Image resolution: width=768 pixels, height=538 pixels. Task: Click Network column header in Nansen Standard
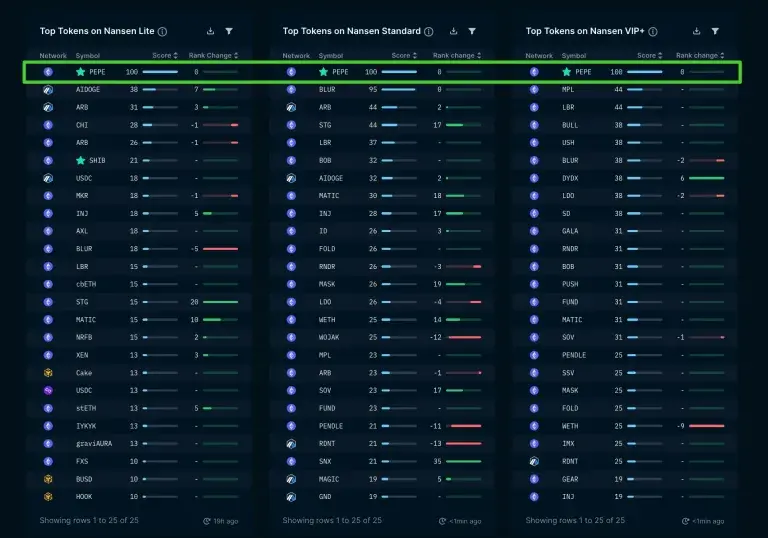pyautogui.click(x=296, y=56)
